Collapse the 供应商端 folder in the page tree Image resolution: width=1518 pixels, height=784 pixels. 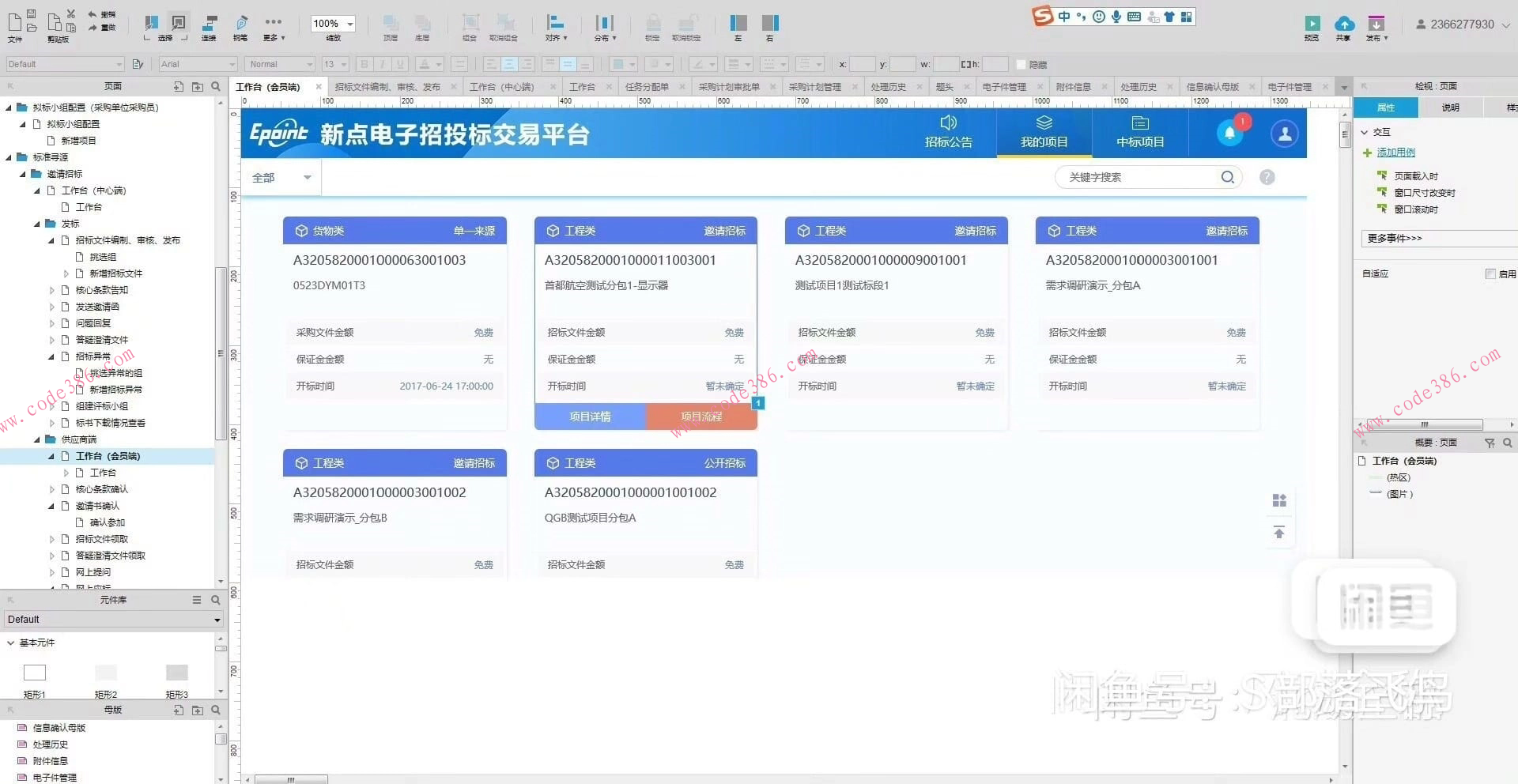click(x=36, y=439)
